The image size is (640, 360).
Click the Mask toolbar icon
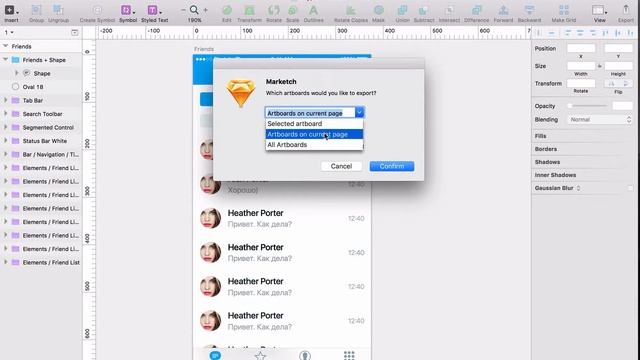378,10
